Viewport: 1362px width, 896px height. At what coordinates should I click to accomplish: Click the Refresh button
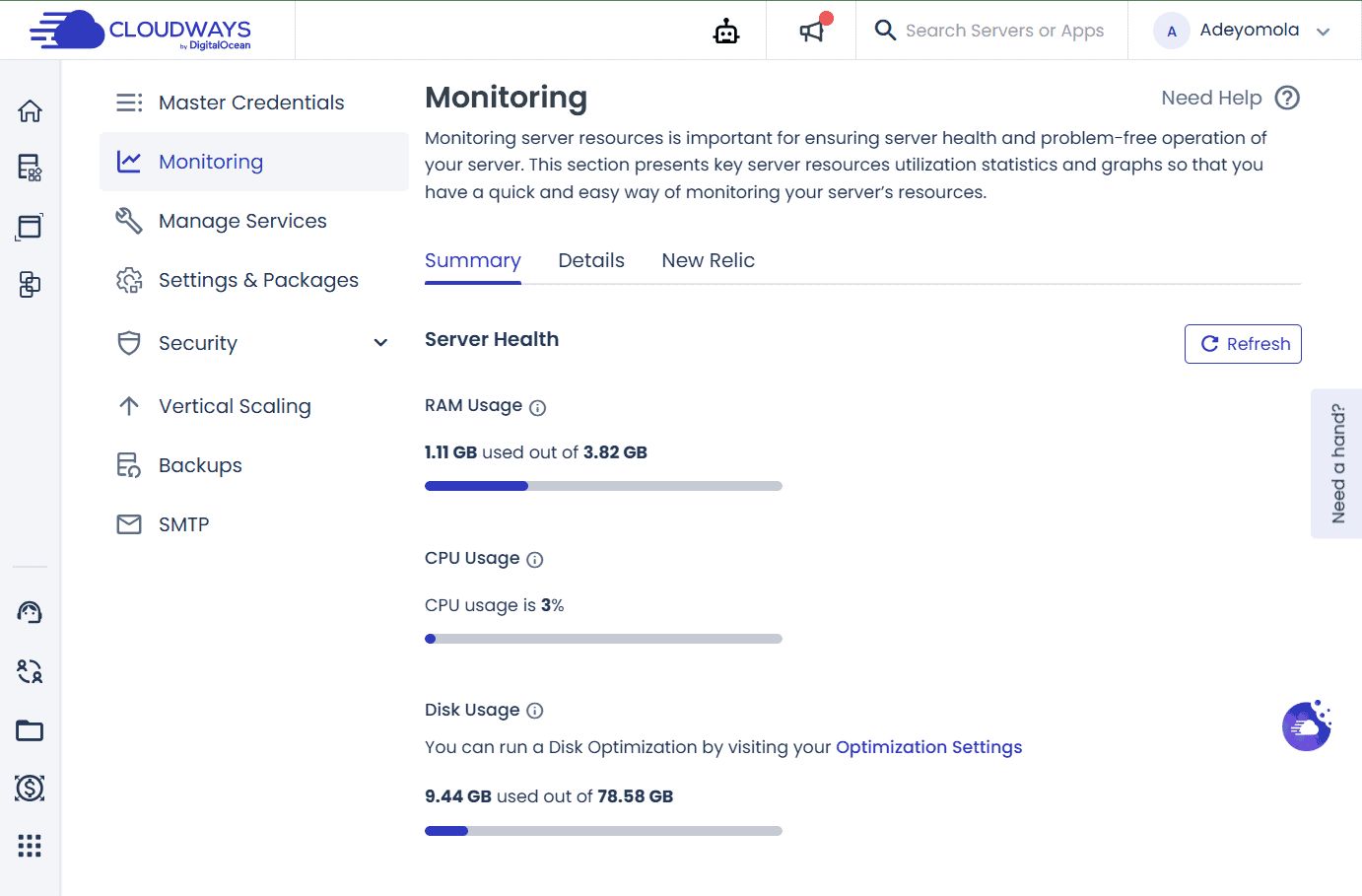coord(1243,344)
